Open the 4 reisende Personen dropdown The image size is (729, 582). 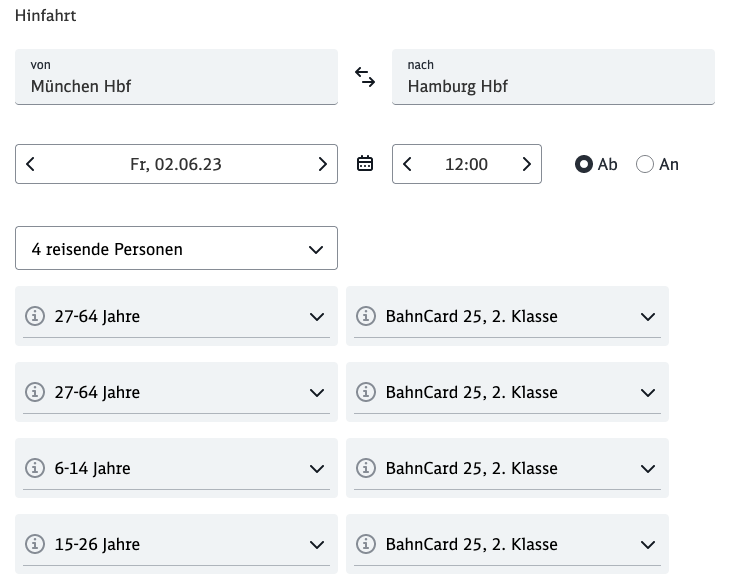click(x=176, y=249)
